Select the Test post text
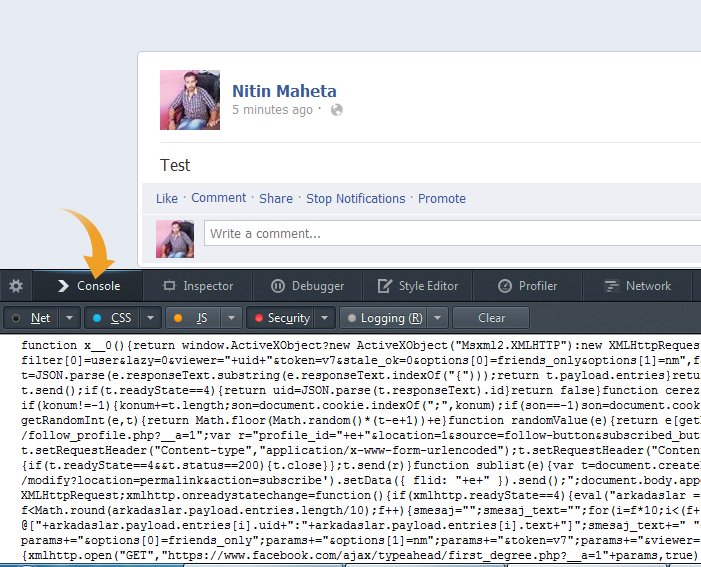This screenshot has width=701, height=567. tap(175, 165)
